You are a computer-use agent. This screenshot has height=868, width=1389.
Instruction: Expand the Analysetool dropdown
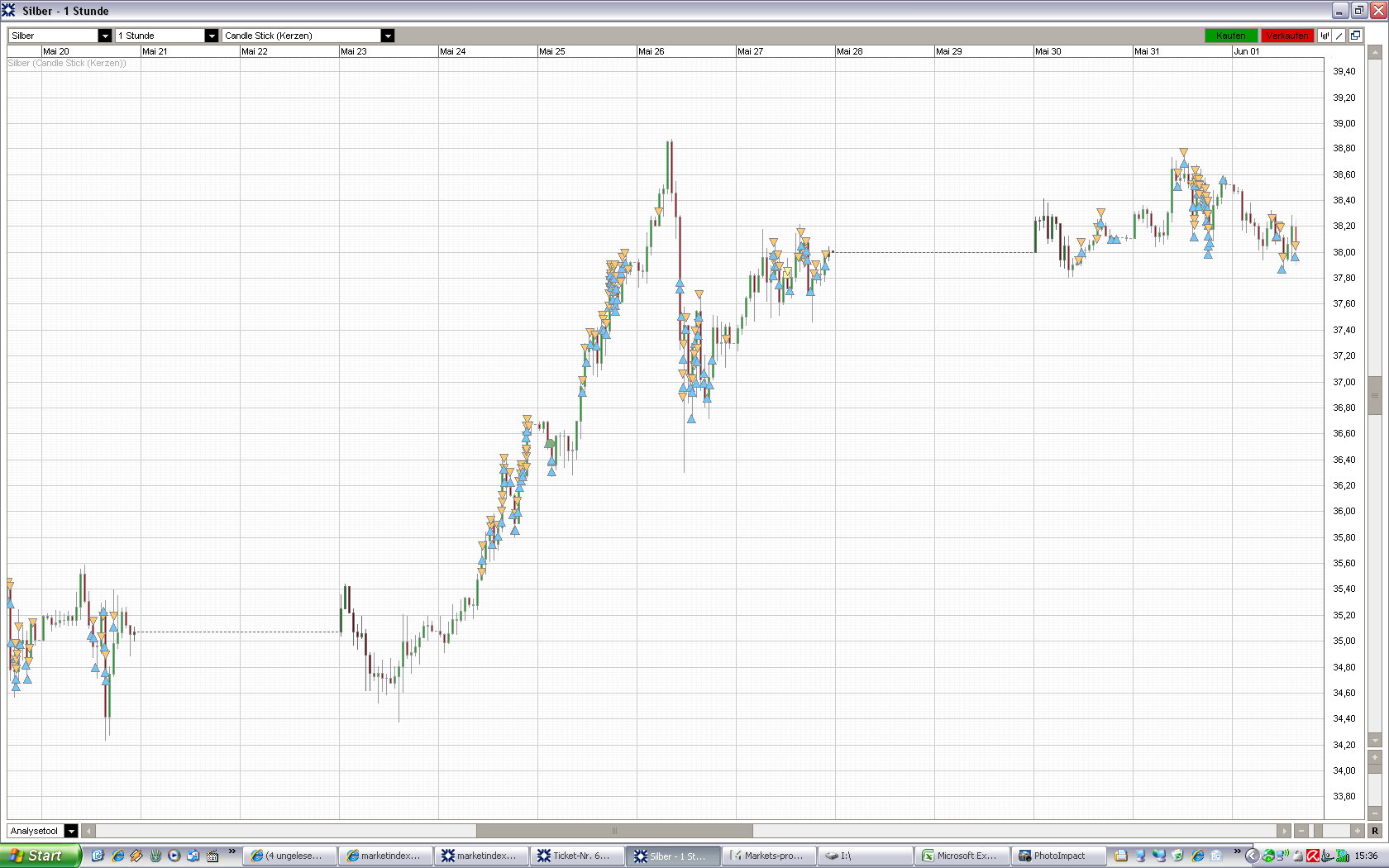[71, 831]
